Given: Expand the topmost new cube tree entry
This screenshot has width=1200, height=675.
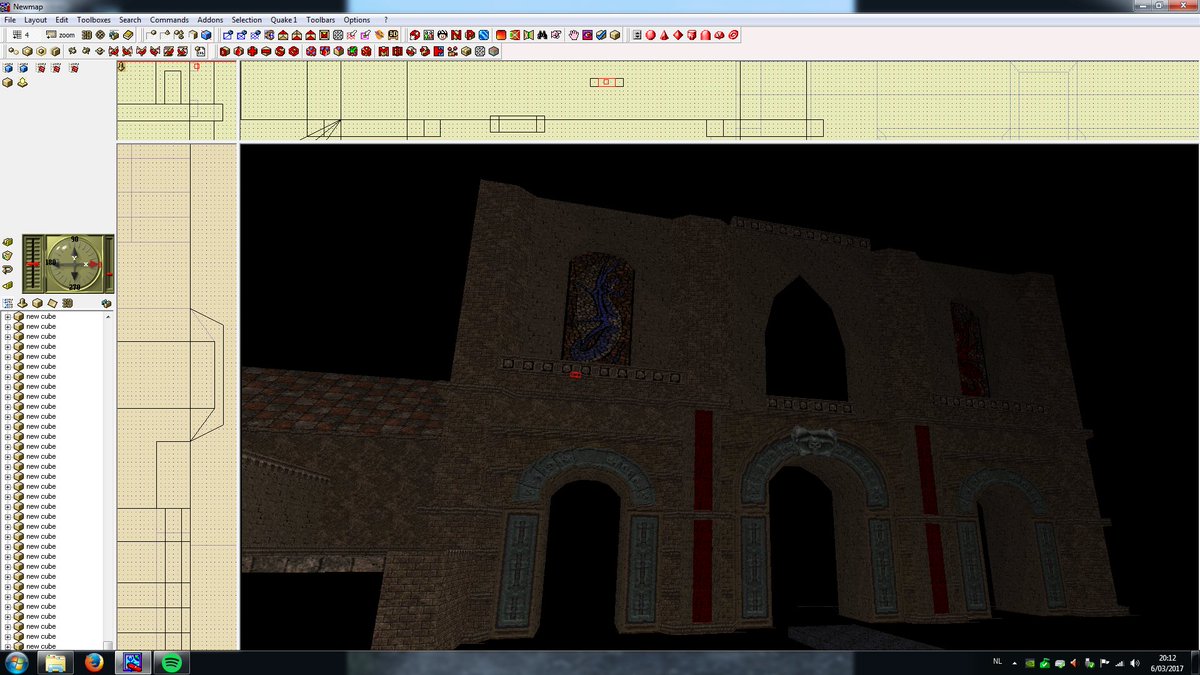Looking at the screenshot, I should [x=8, y=316].
